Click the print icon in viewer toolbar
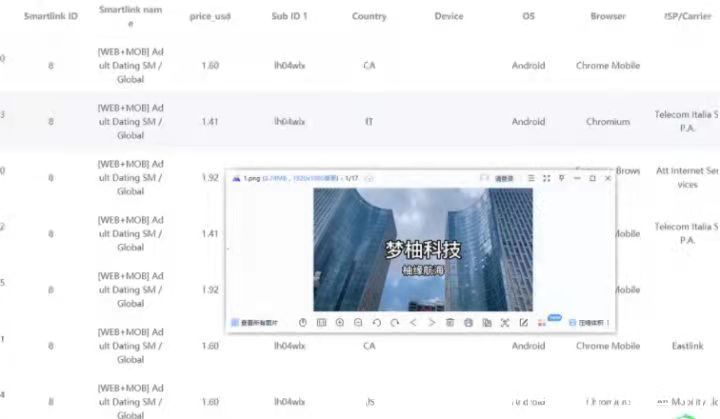Image resolution: width=720 pixels, height=419 pixels. tap(468, 323)
